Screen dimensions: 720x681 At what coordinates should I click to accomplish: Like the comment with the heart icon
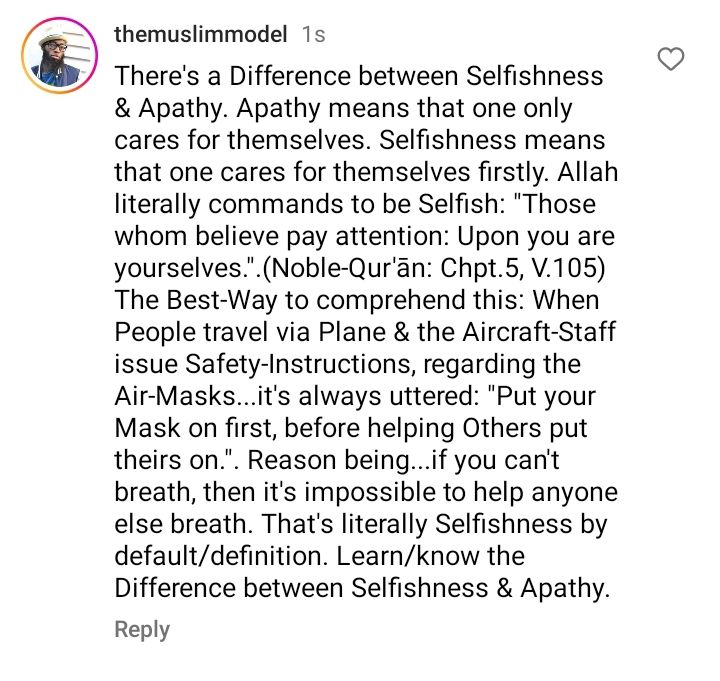coord(672,60)
